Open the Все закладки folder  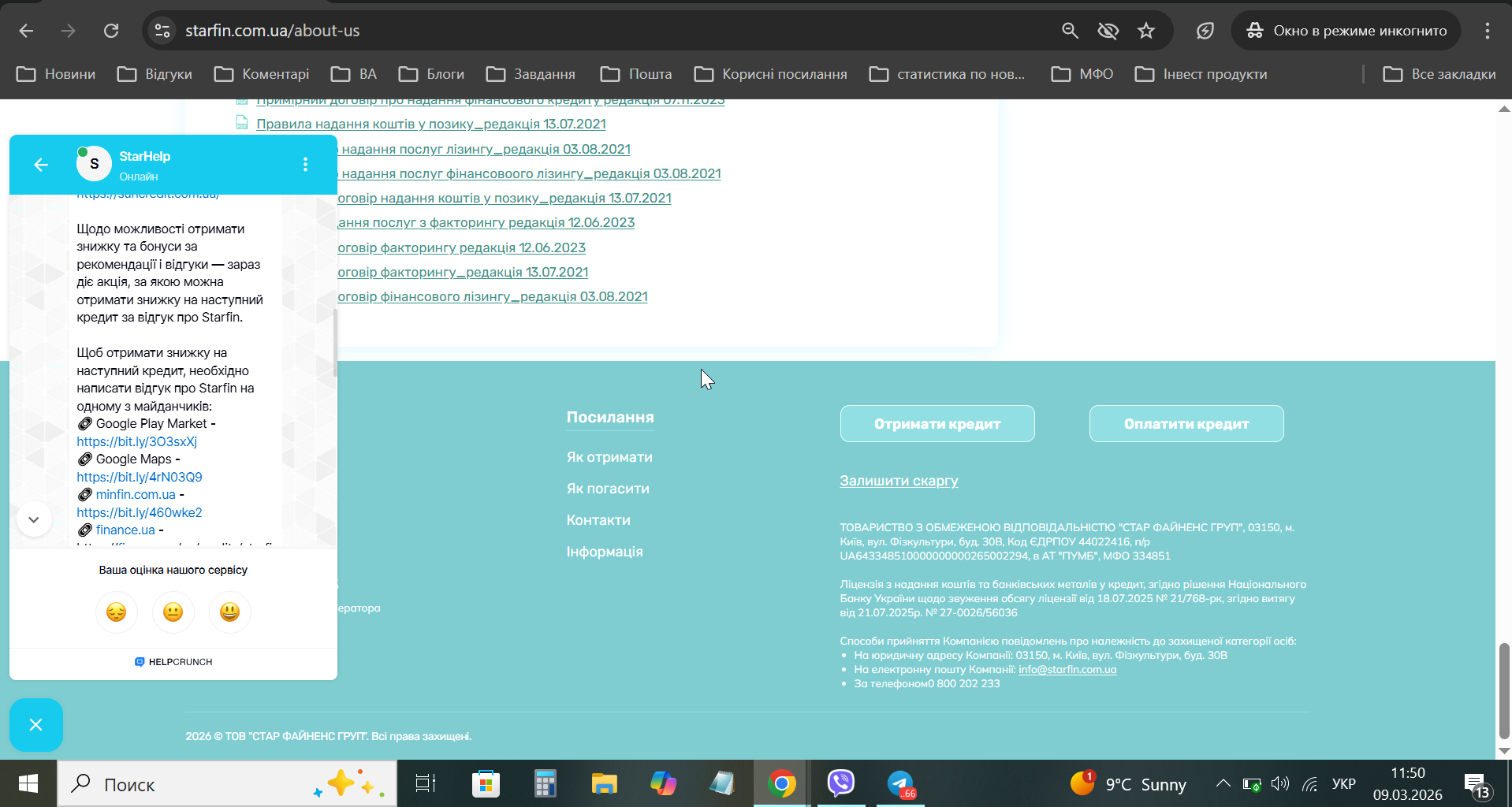click(x=1439, y=74)
